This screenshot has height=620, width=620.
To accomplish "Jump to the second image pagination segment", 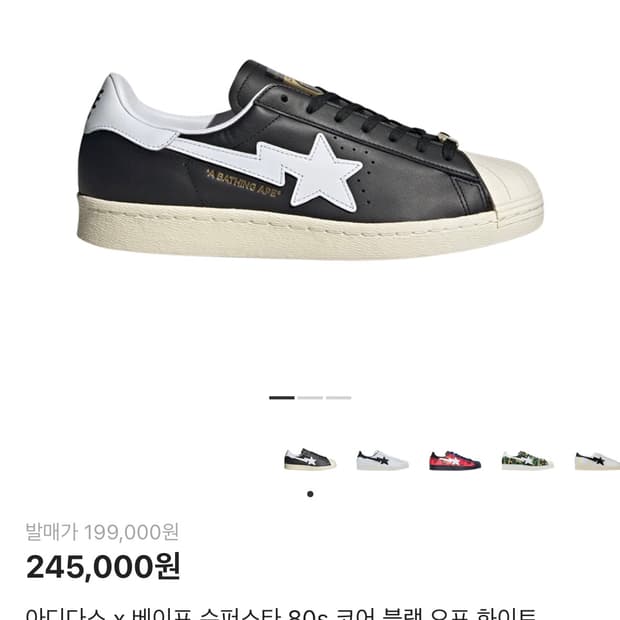I will pos(310,398).
